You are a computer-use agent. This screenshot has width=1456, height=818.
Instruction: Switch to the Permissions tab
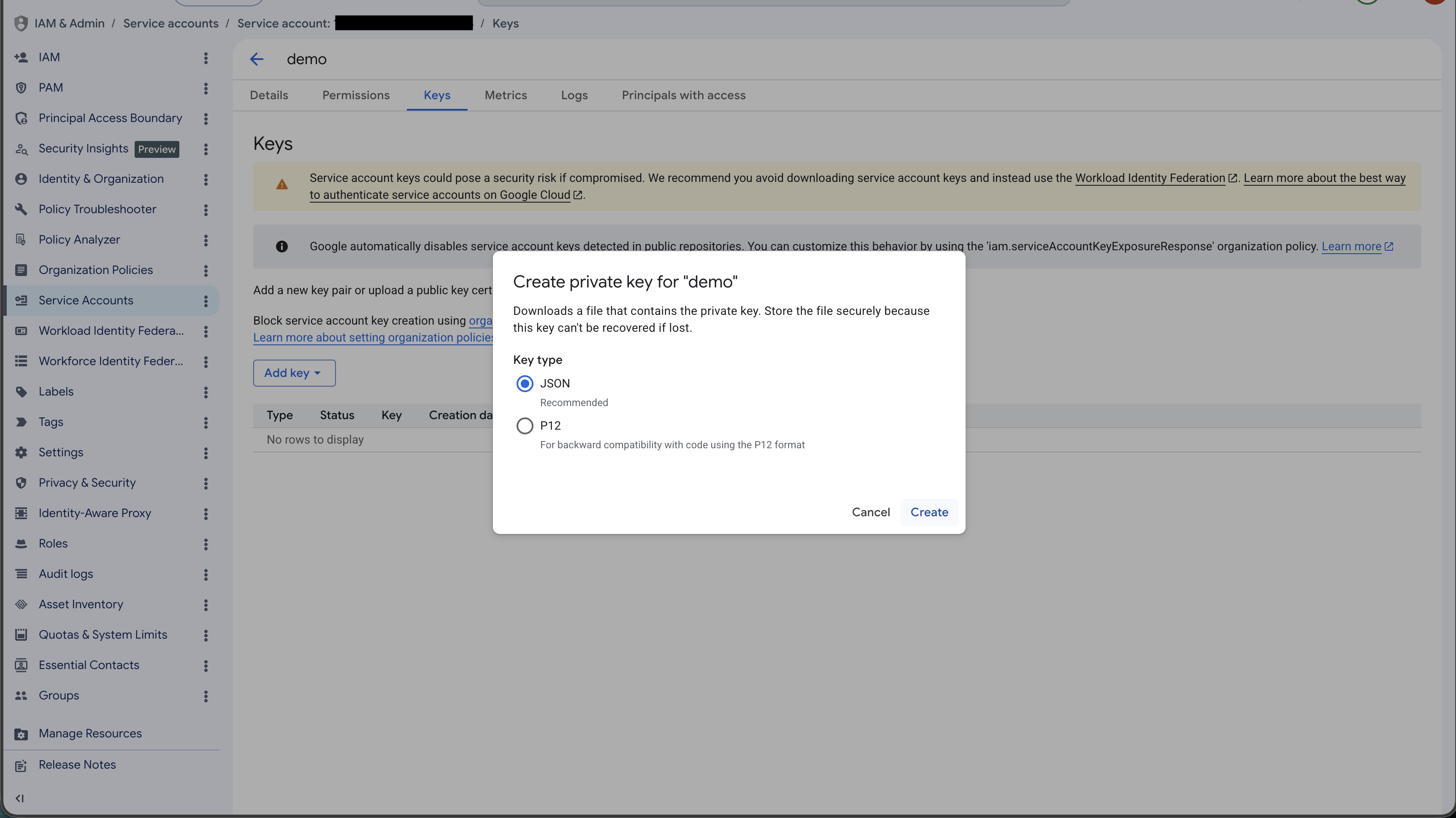click(x=355, y=95)
